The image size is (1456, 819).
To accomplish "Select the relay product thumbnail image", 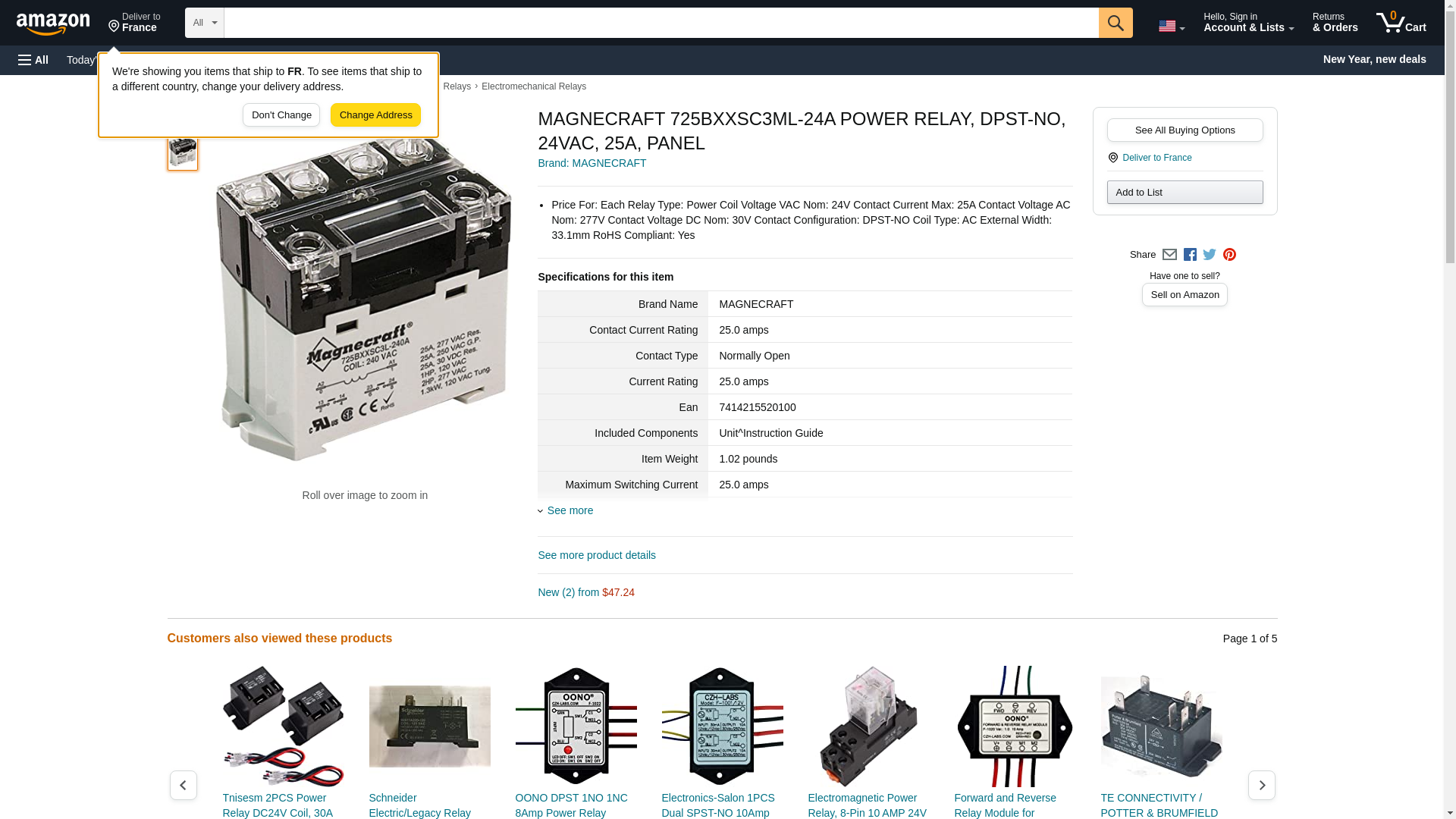I will (x=183, y=152).
